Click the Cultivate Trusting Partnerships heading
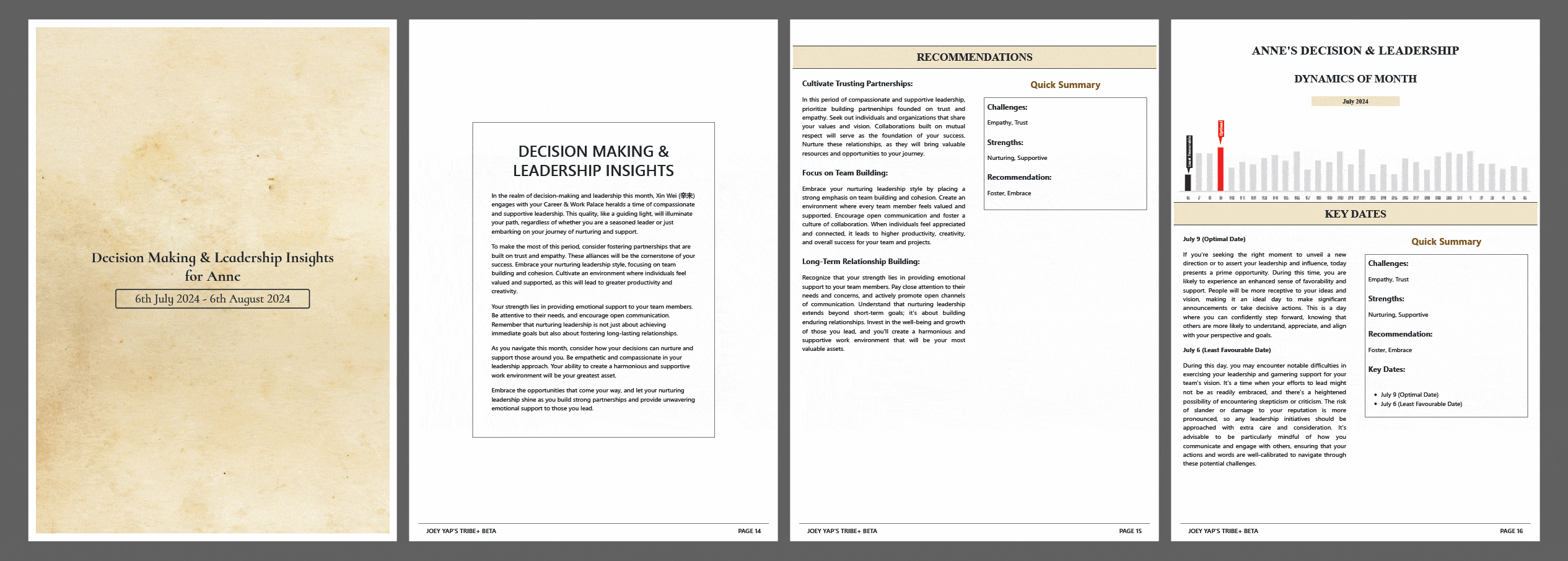Viewport: 1568px width, 561px height. click(857, 84)
